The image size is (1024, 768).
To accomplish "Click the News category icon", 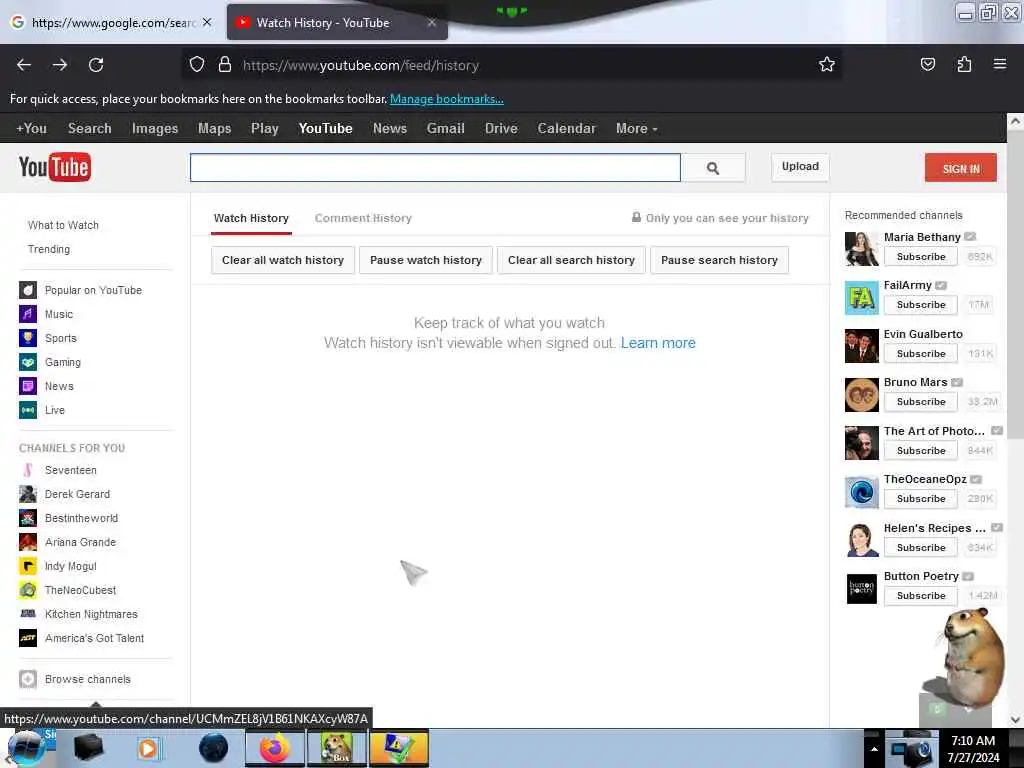I will pos(27,386).
